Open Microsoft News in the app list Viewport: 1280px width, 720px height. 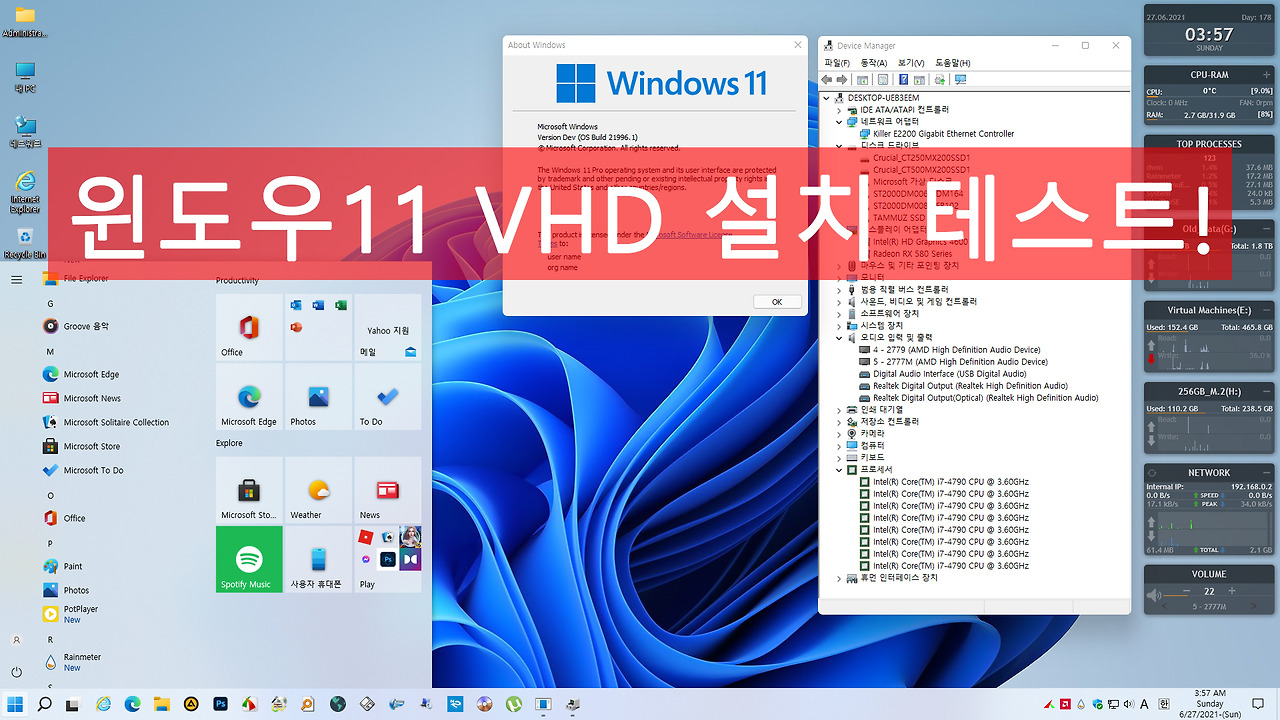coord(81,398)
